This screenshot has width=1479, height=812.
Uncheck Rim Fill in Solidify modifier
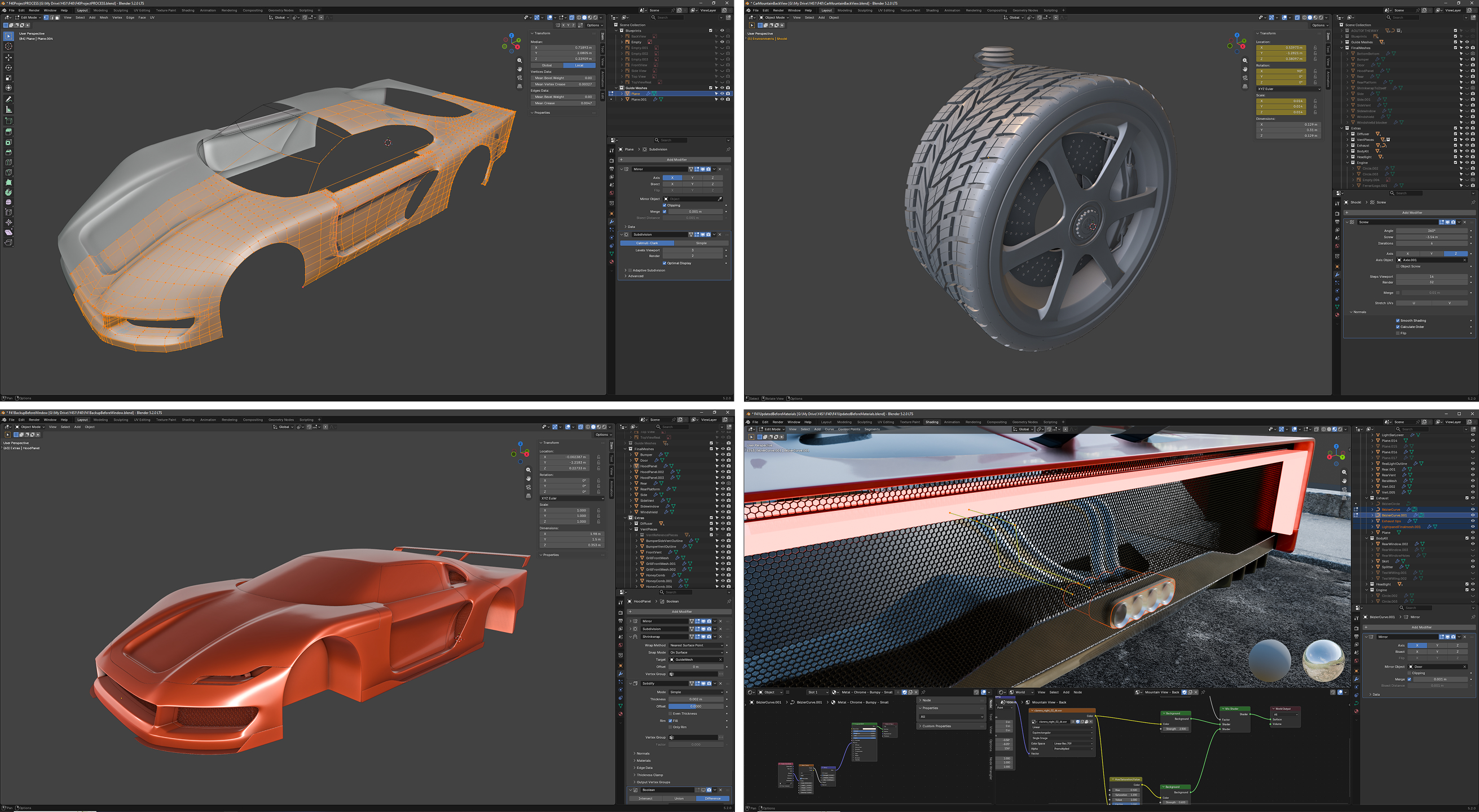click(670, 721)
